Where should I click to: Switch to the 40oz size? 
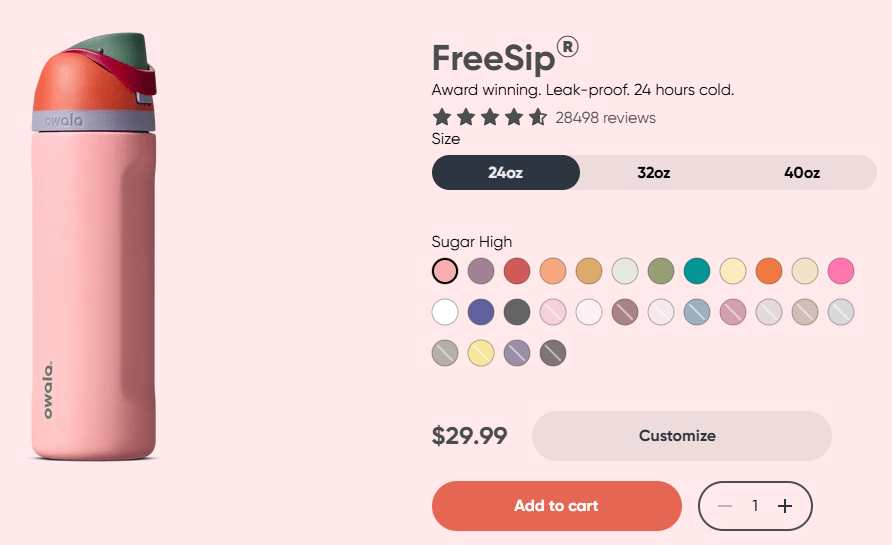(x=802, y=172)
